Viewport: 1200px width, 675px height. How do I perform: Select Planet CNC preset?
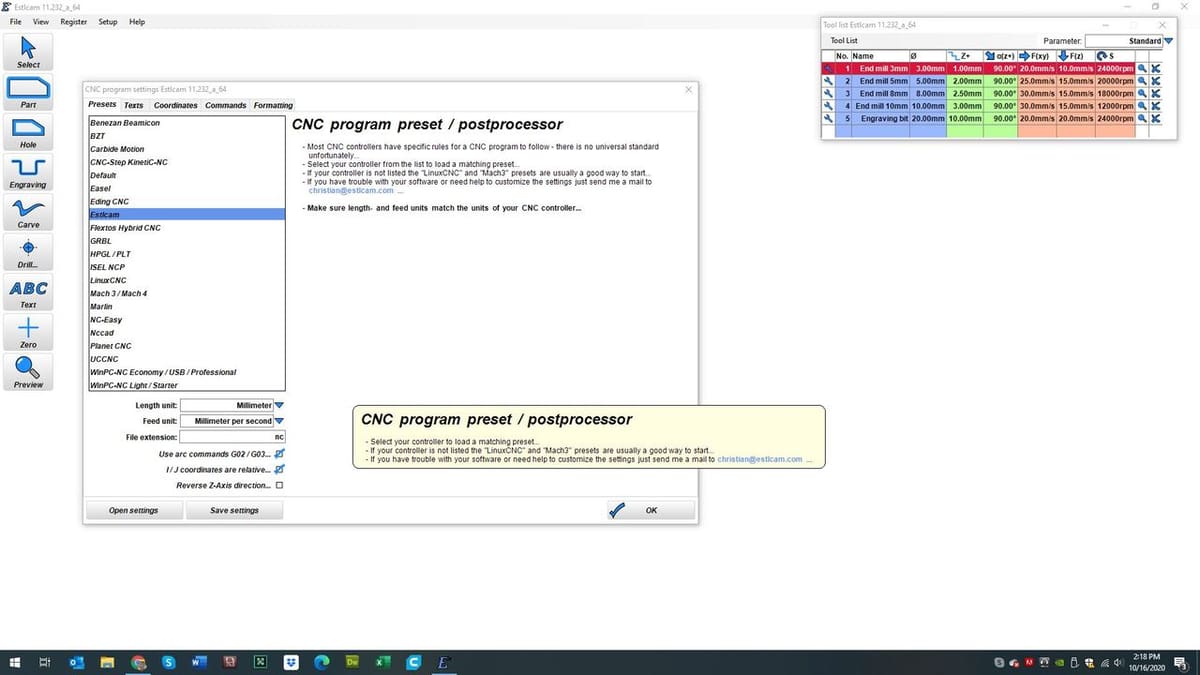[x=187, y=345]
